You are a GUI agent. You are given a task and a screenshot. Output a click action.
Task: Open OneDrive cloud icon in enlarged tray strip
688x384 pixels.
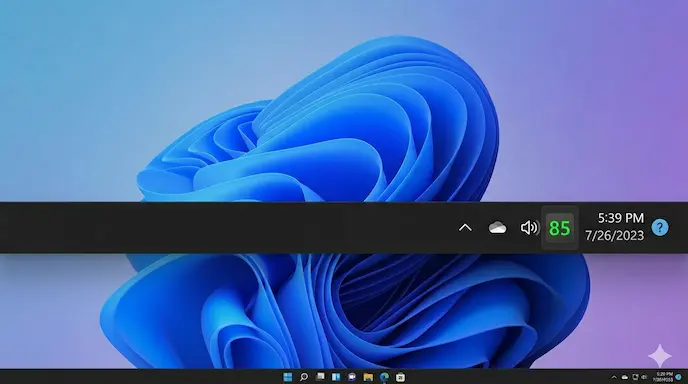point(498,228)
